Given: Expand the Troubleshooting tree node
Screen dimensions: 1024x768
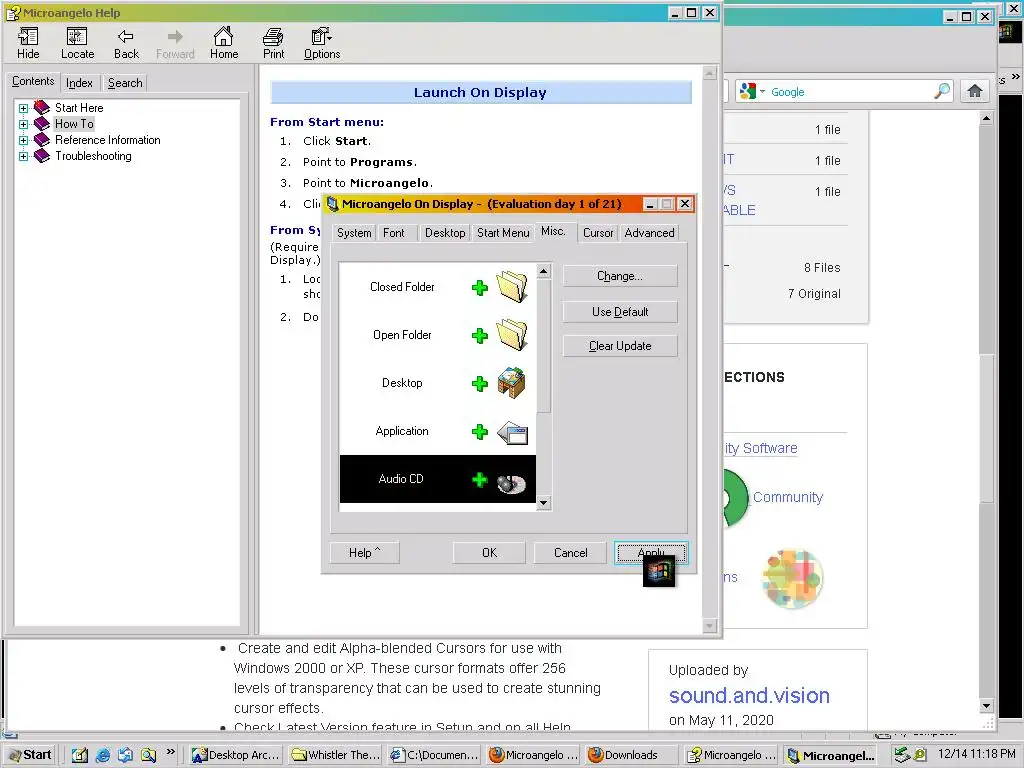Looking at the screenshot, I should 24,157.
